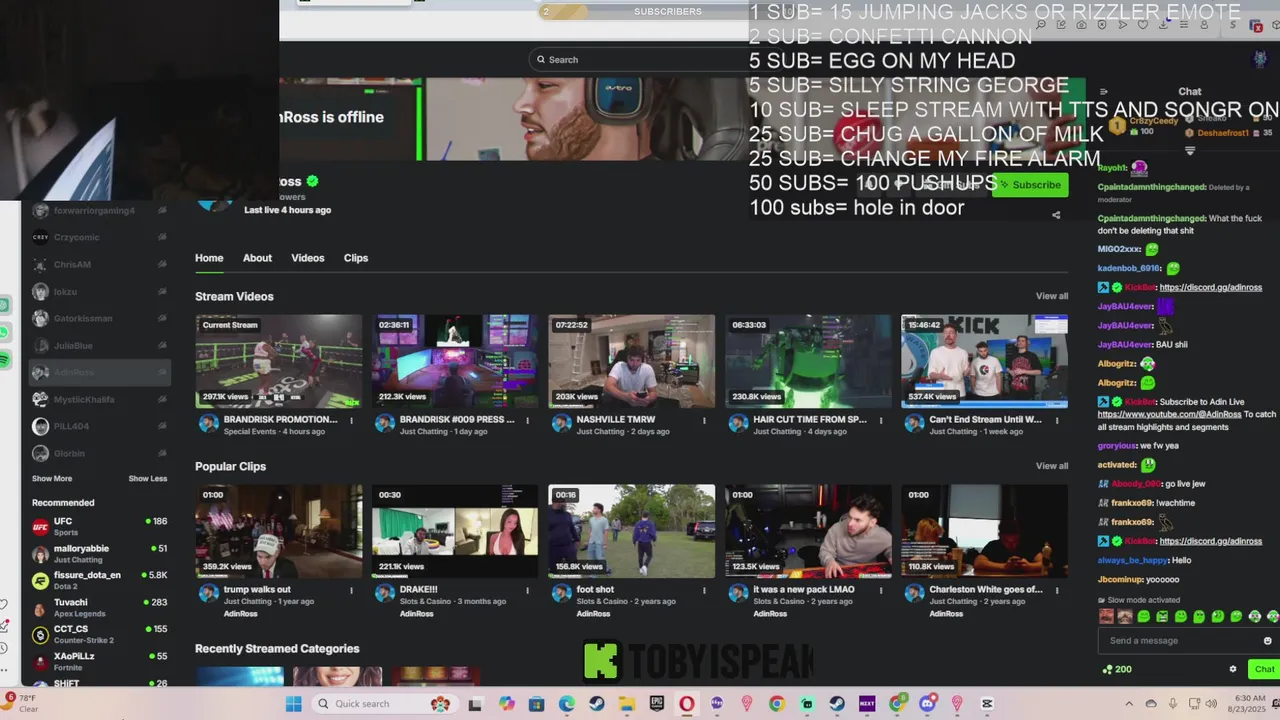Open File Explorer from the taskbar
Image resolution: width=1280 pixels, height=720 pixels.
tap(627, 704)
